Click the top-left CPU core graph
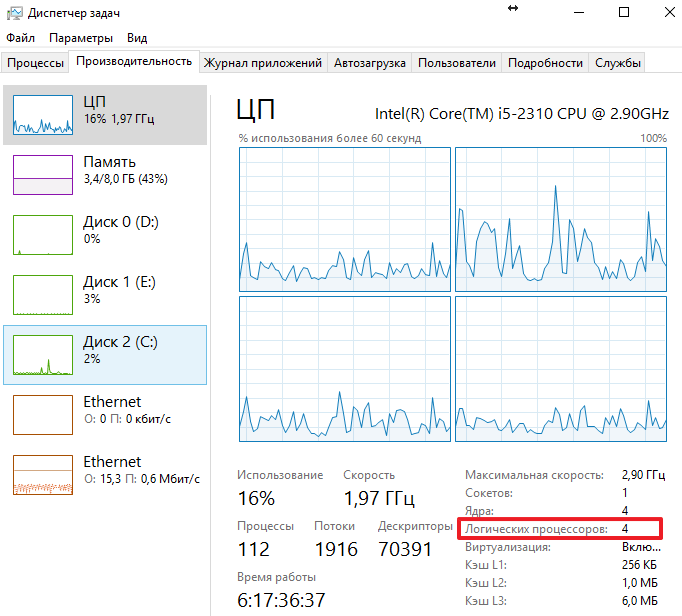 pyautogui.click(x=344, y=219)
